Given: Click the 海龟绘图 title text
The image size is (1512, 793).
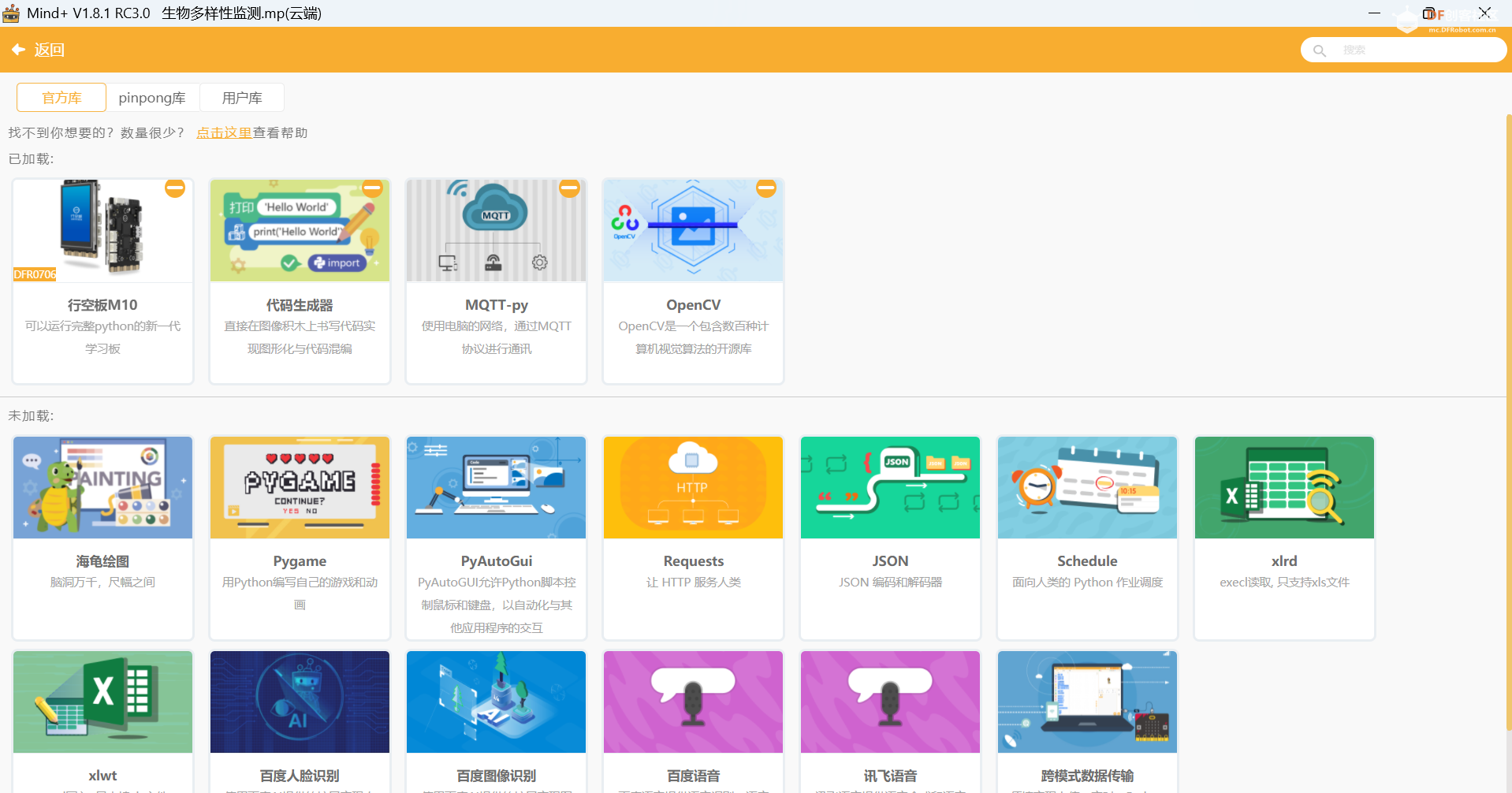Looking at the screenshot, I should 102,561.
